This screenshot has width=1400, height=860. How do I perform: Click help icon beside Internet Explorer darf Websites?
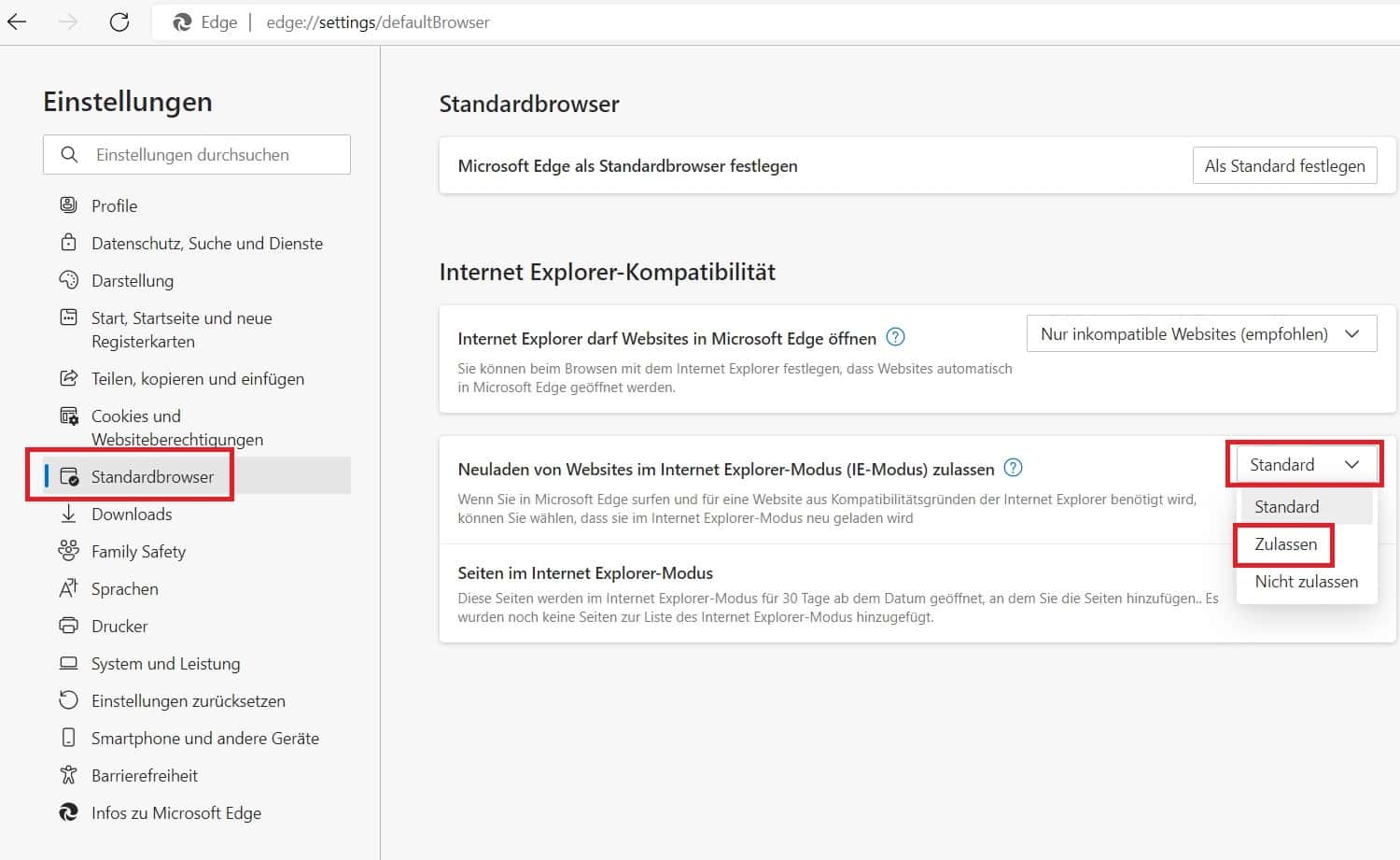[x=895, y=337]
